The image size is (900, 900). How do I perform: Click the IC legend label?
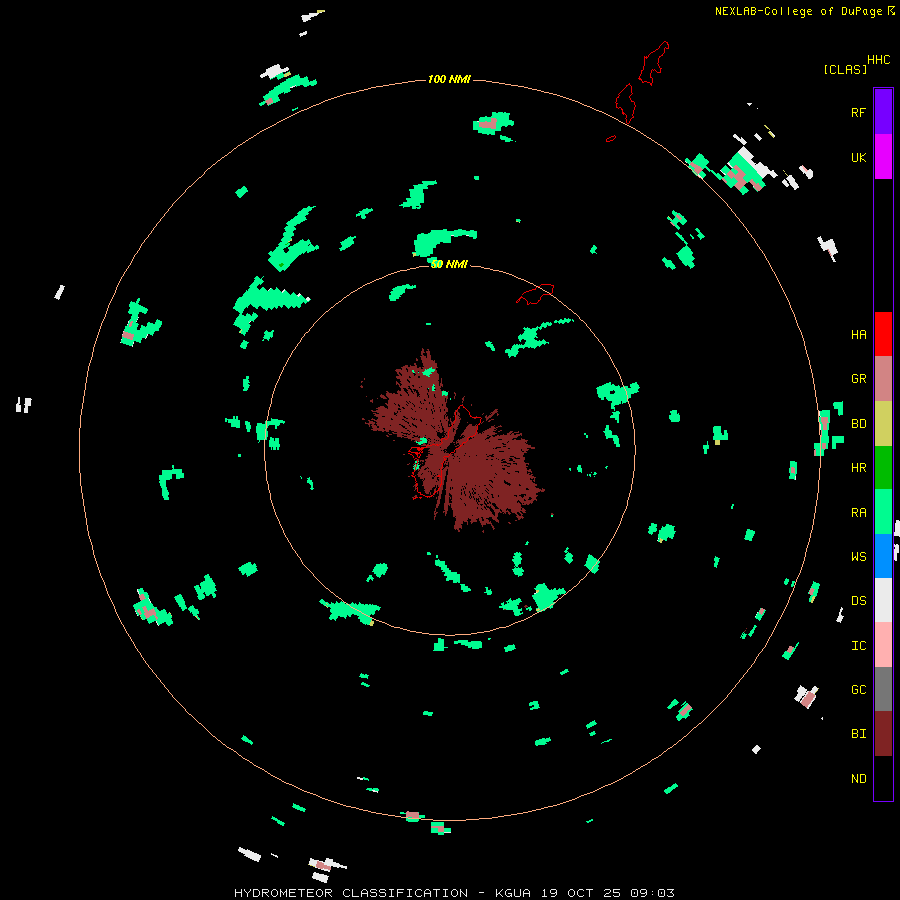click(x=858, y=646)
